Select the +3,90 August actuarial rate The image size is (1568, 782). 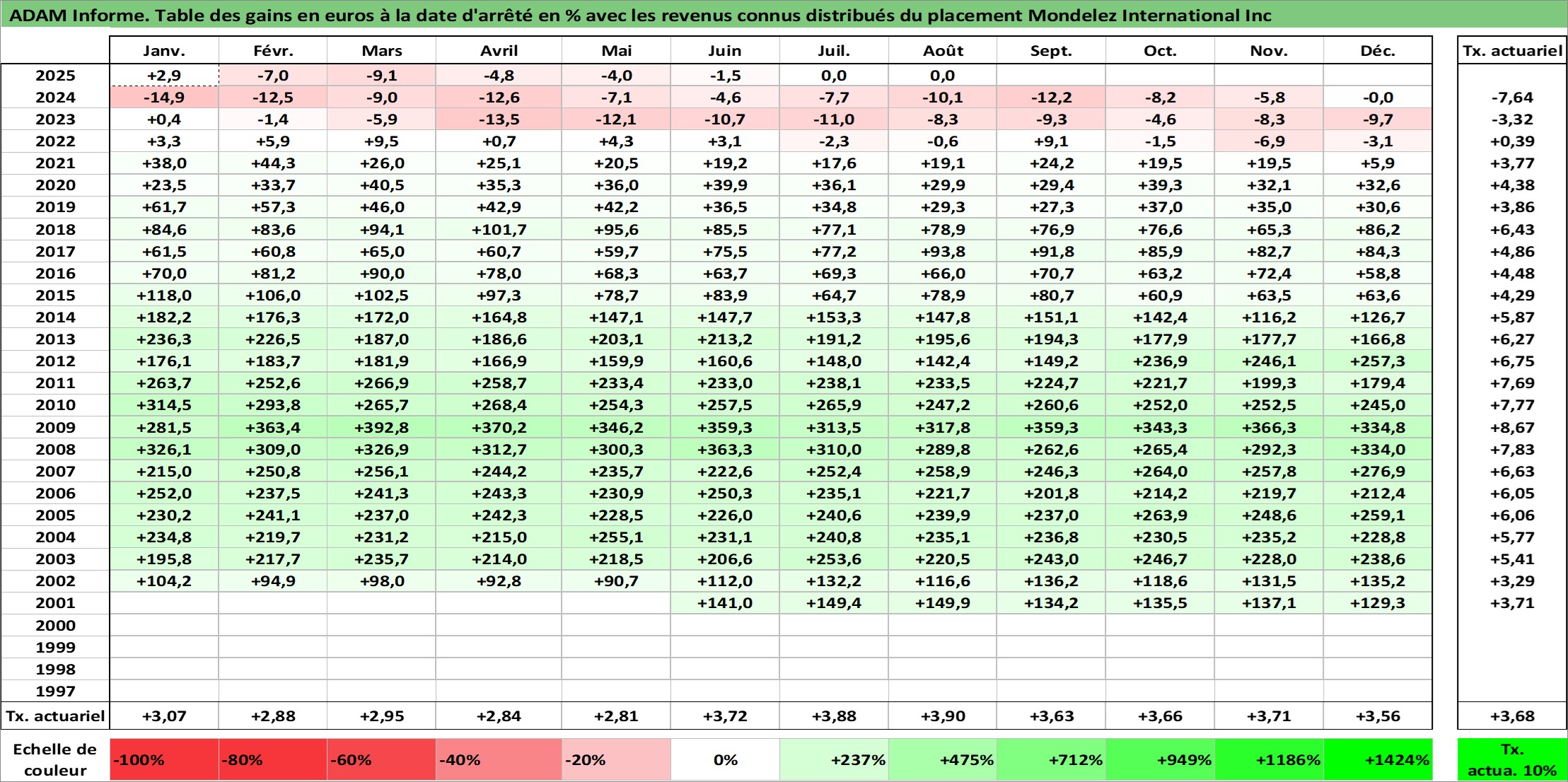coord(943,716)
